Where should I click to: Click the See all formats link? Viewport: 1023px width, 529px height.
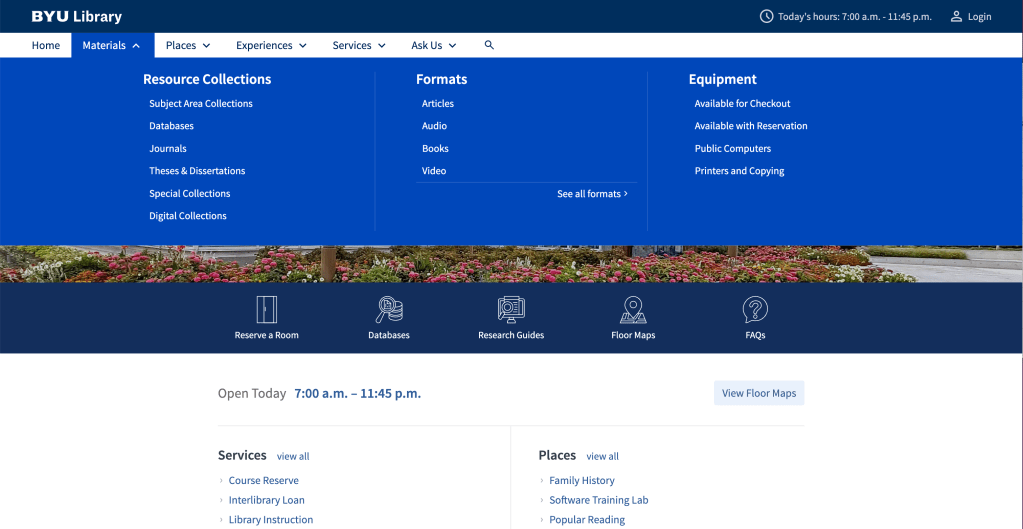point(592,194)
